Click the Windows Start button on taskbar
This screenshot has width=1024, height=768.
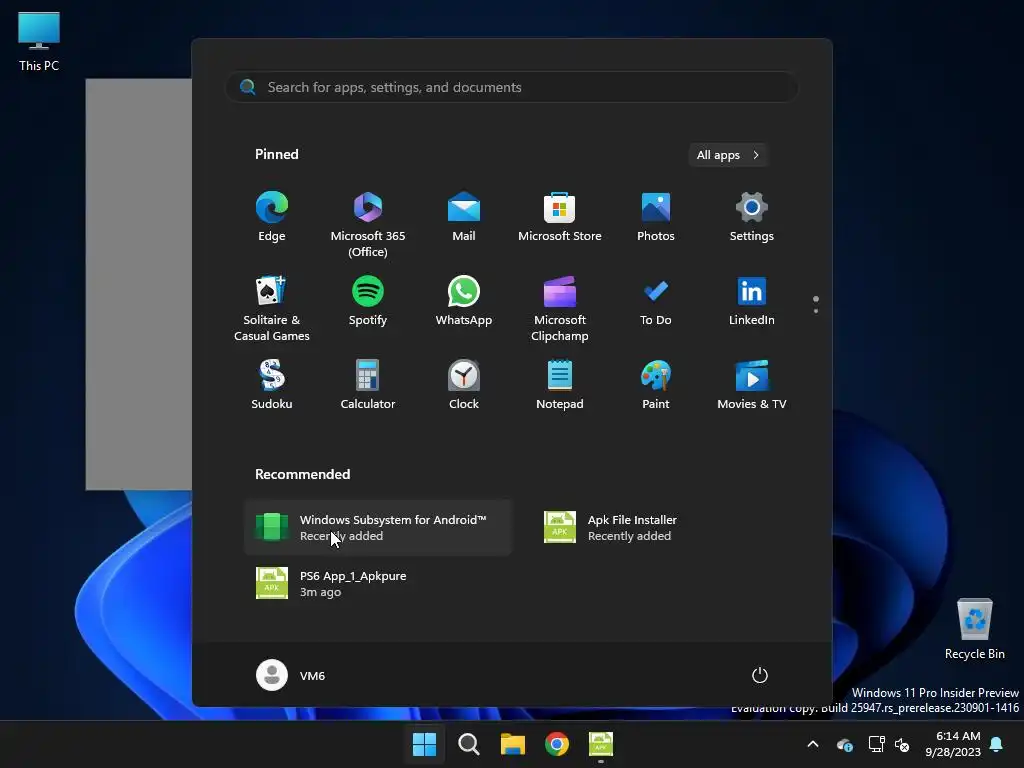(x=424, y=744)
